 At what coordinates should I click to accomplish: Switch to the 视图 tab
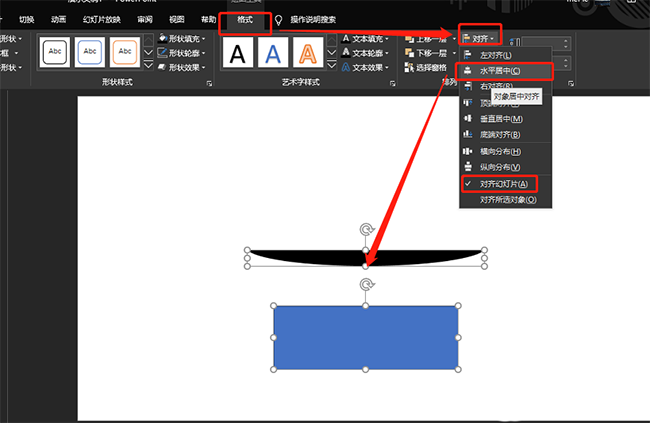point(177,19)
